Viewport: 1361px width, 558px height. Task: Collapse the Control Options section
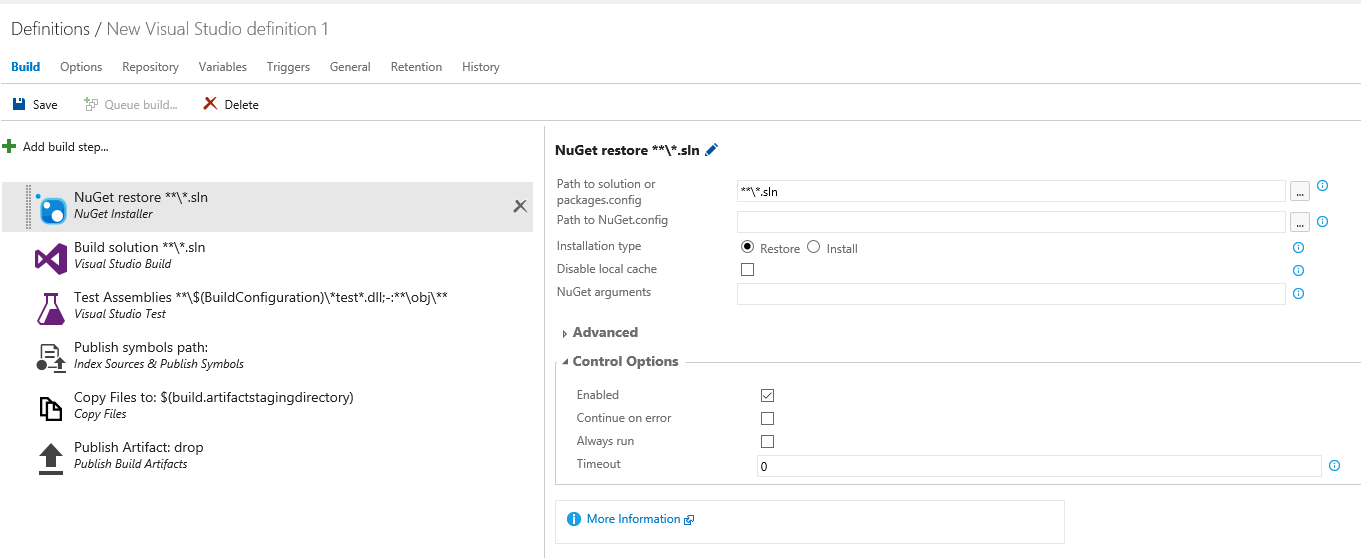click(x=624, y=361)
